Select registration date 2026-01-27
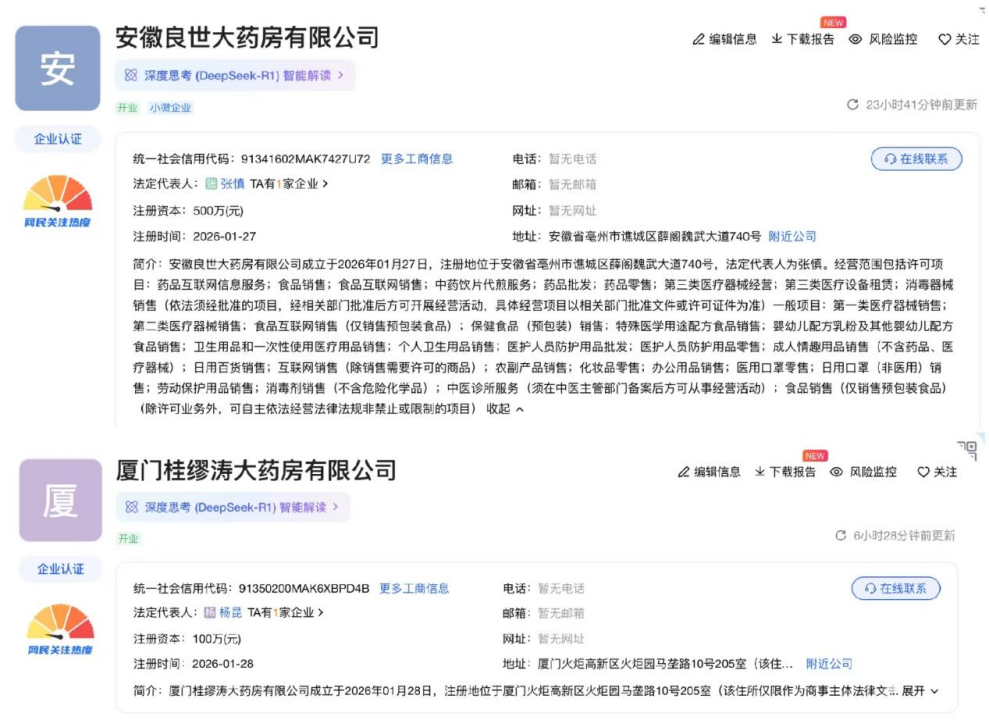 224,237
